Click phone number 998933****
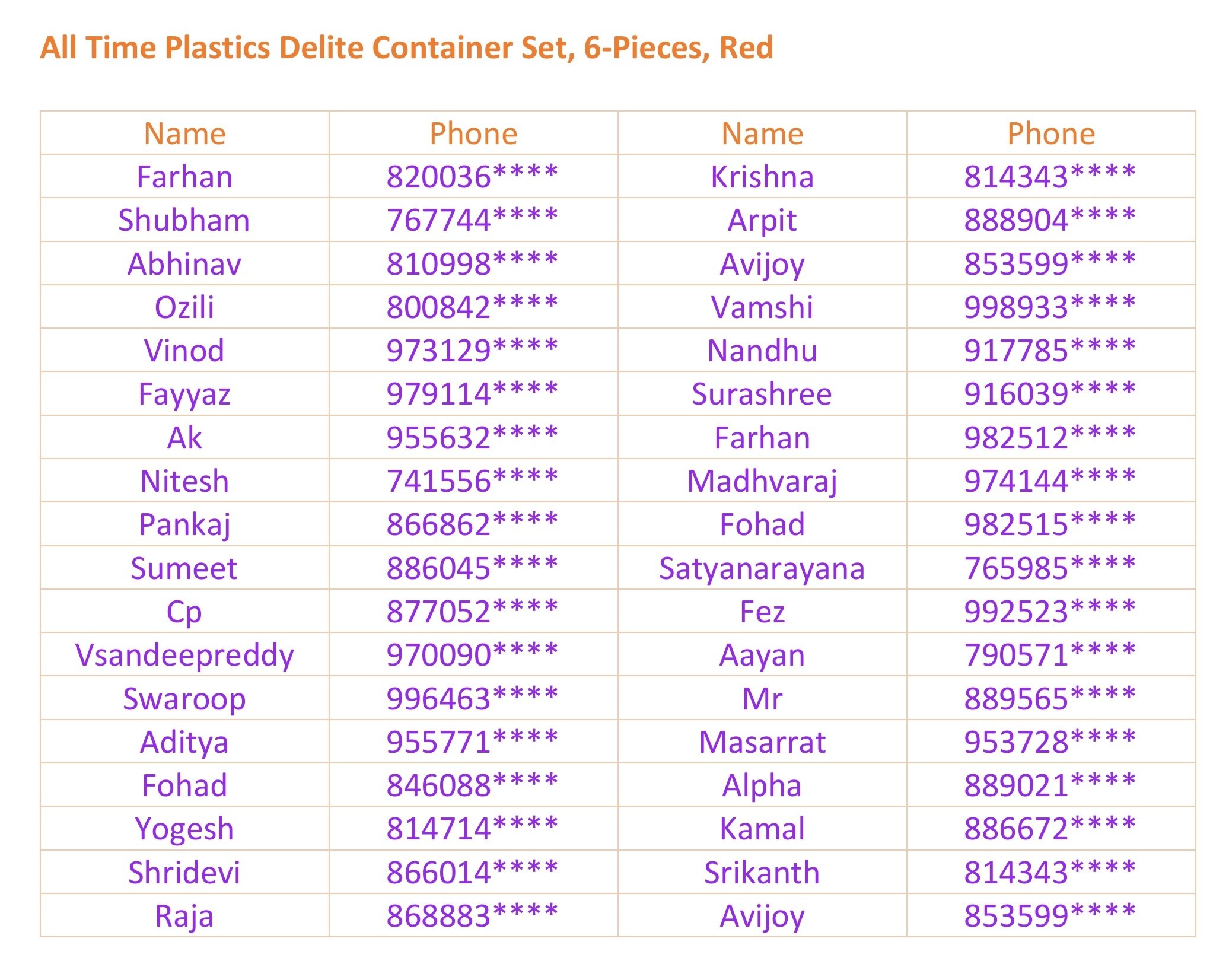This screenshot has height=980, width=1229. 1050,307
